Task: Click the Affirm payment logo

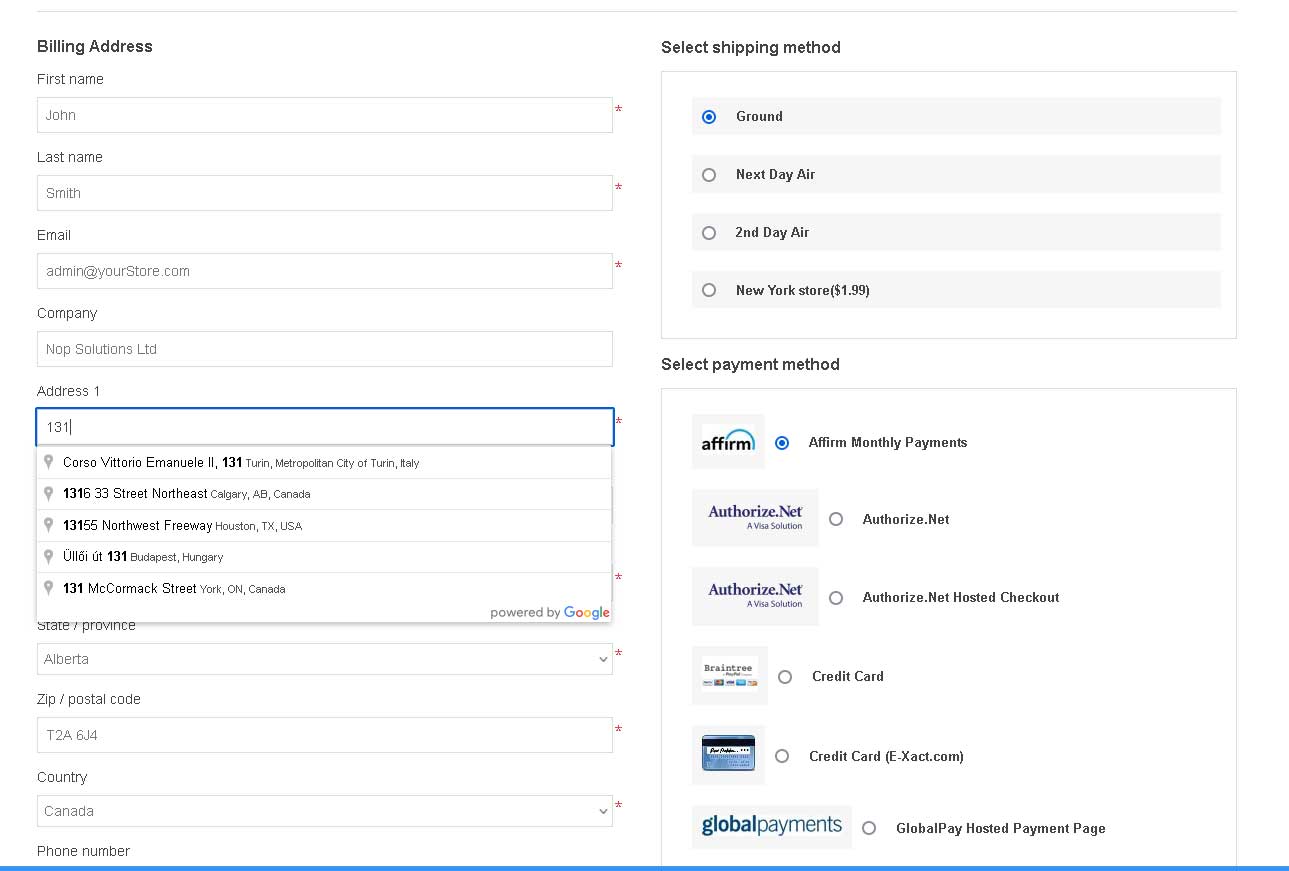Action: [x=728, y=441]
